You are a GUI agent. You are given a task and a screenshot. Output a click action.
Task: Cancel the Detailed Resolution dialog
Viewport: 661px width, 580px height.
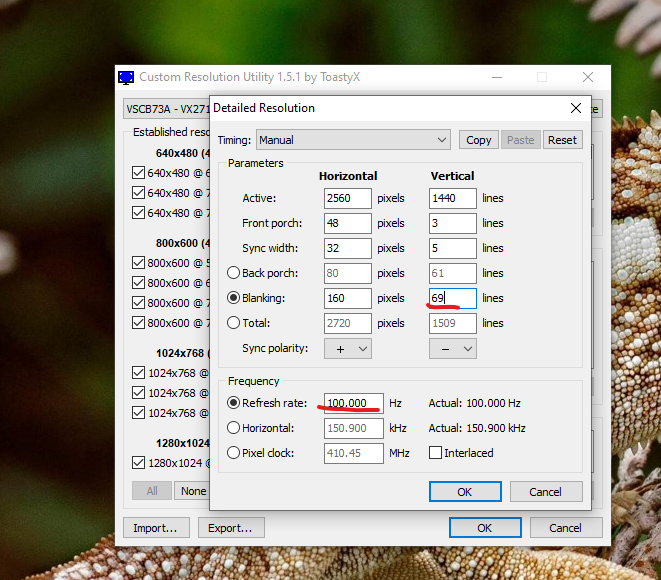pos(546,491)
